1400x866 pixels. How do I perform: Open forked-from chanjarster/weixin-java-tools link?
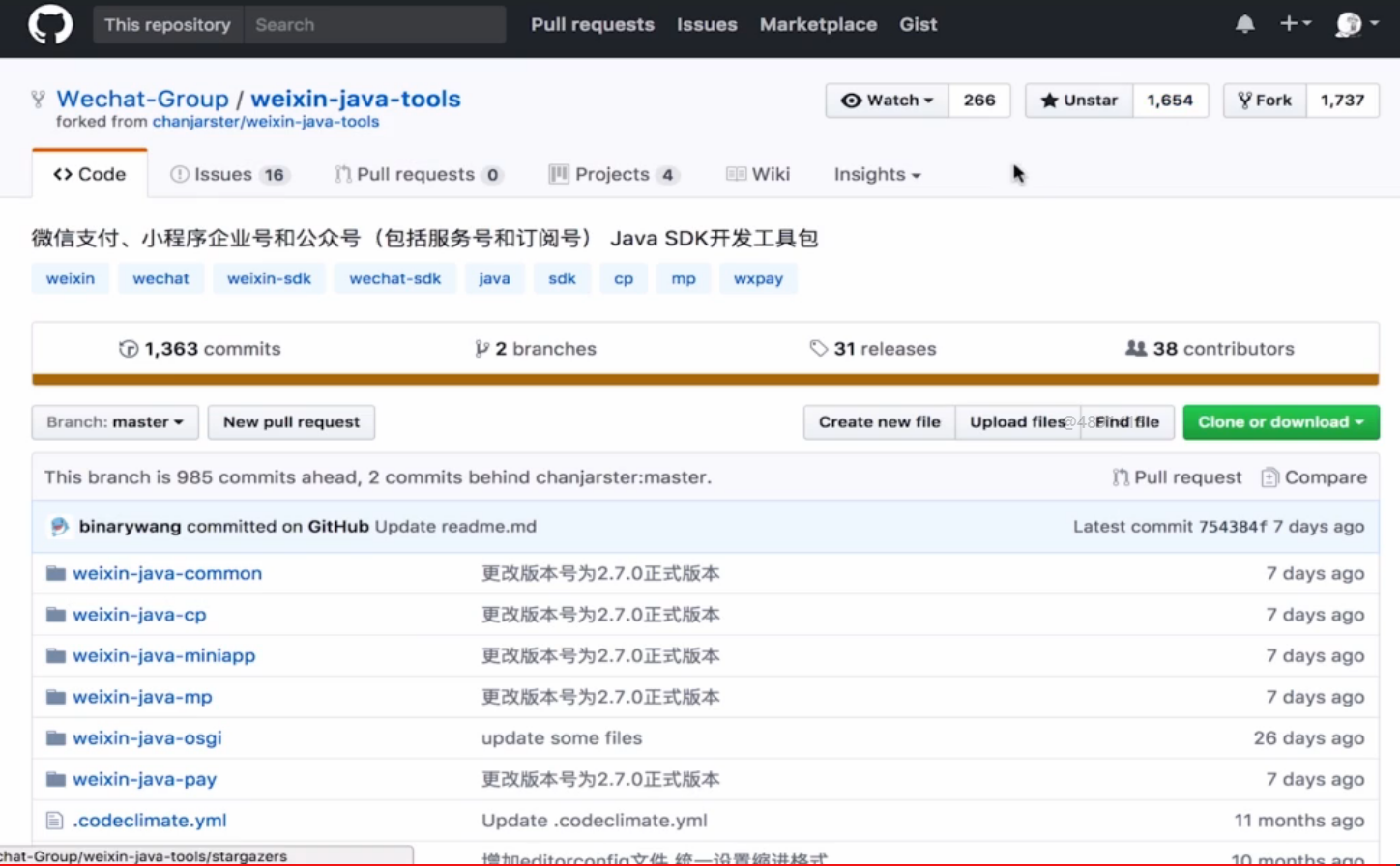pyautogui.click(x=266, y=122)
